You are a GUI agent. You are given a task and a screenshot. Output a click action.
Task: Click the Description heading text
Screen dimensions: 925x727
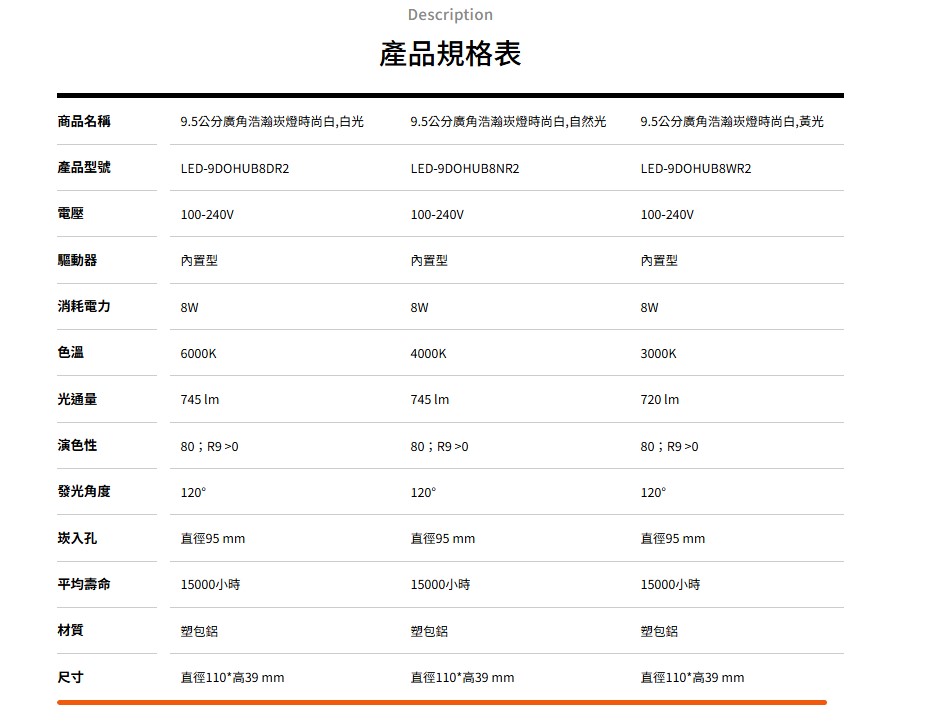pyautogui.click(x=450, y=15)
